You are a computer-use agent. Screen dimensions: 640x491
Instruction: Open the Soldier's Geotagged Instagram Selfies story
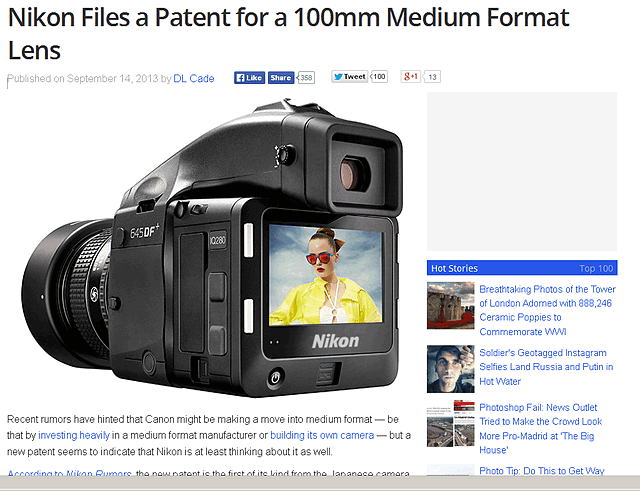(x=546, y=367)
